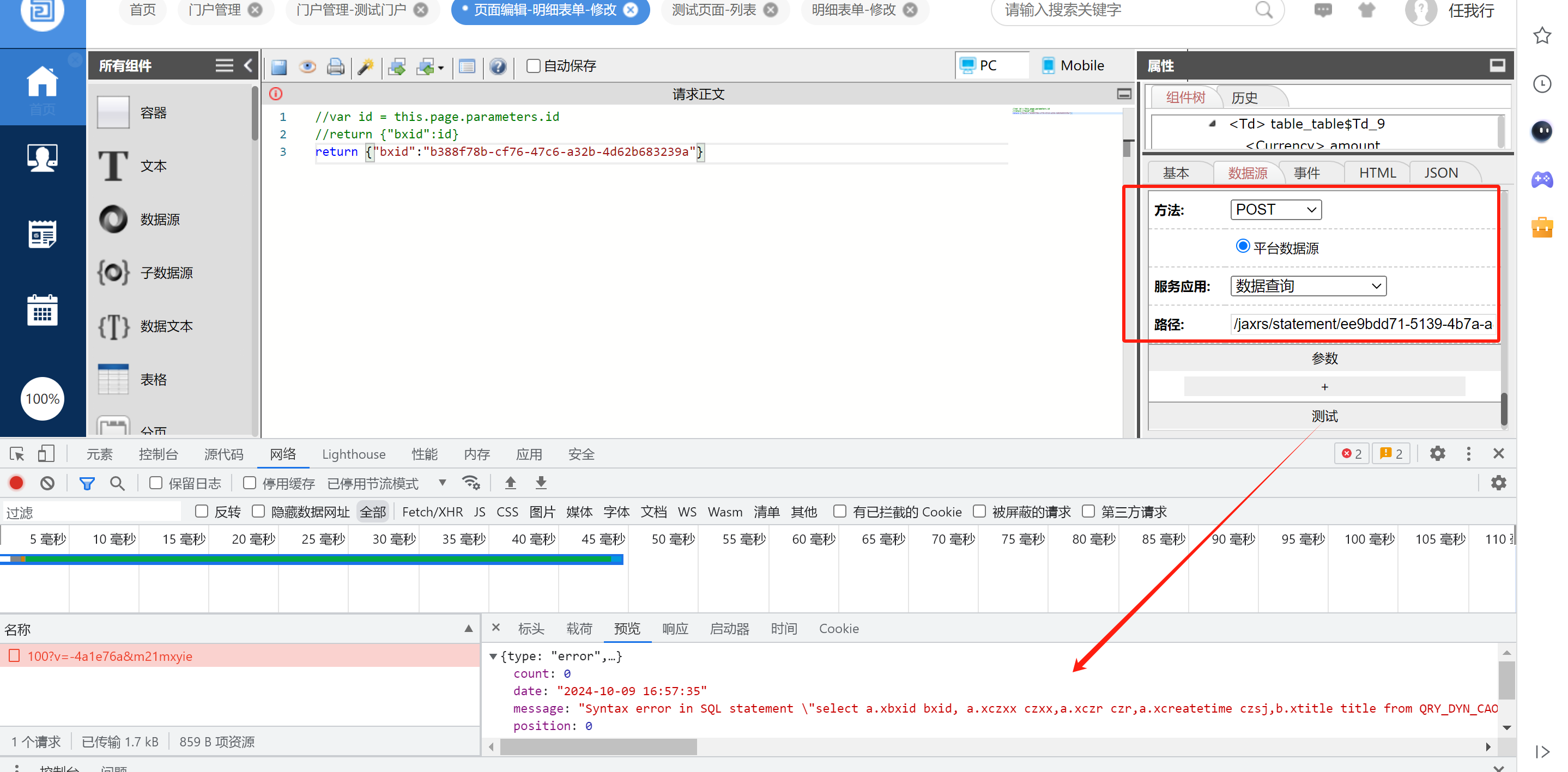Switch to the 事件 properties tab
This screenshot has width=1568, height=772.
[x=1306, y=173]
